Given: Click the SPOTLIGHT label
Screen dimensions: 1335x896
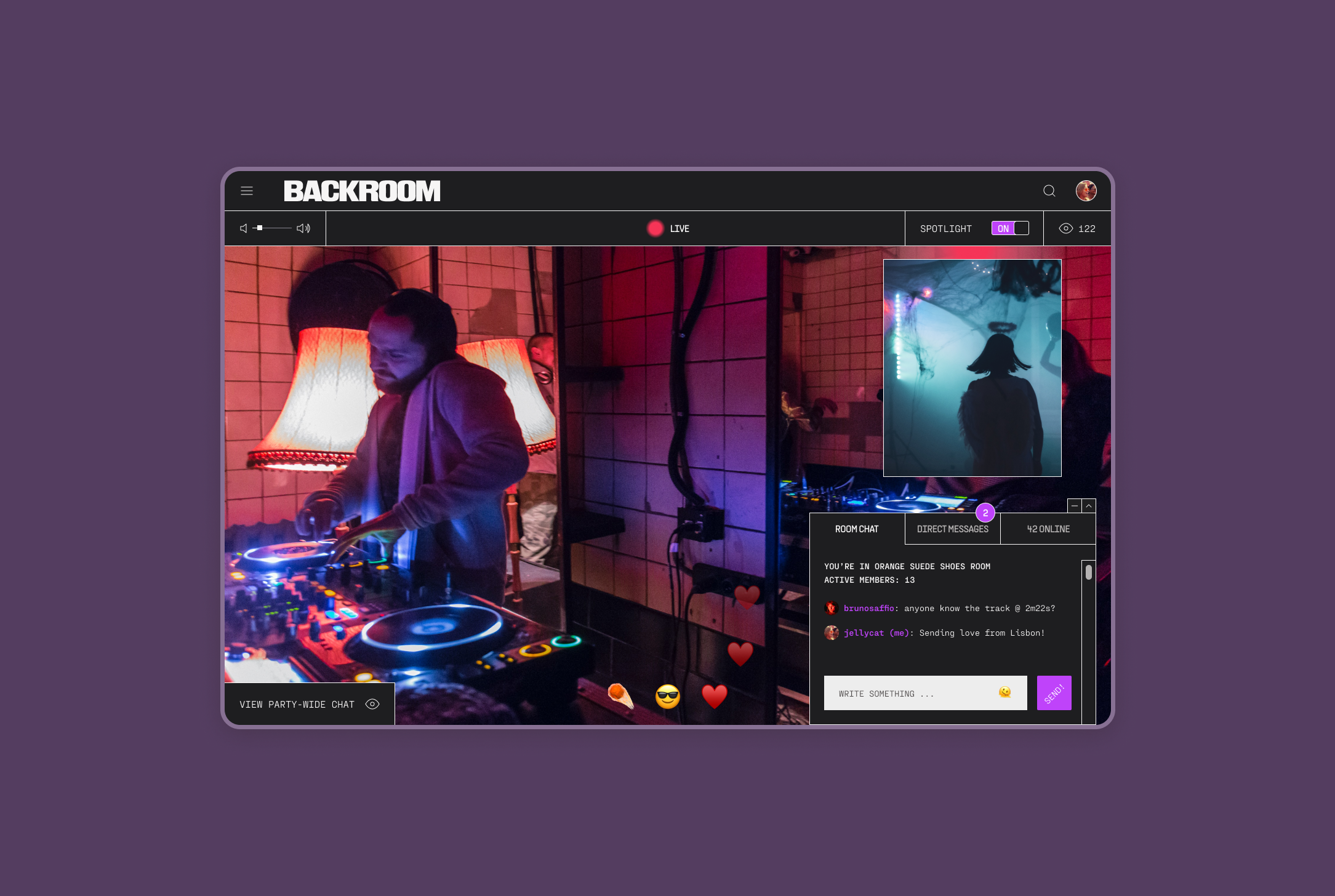Looking at the screenshot, I should click(x=946, y=229).
